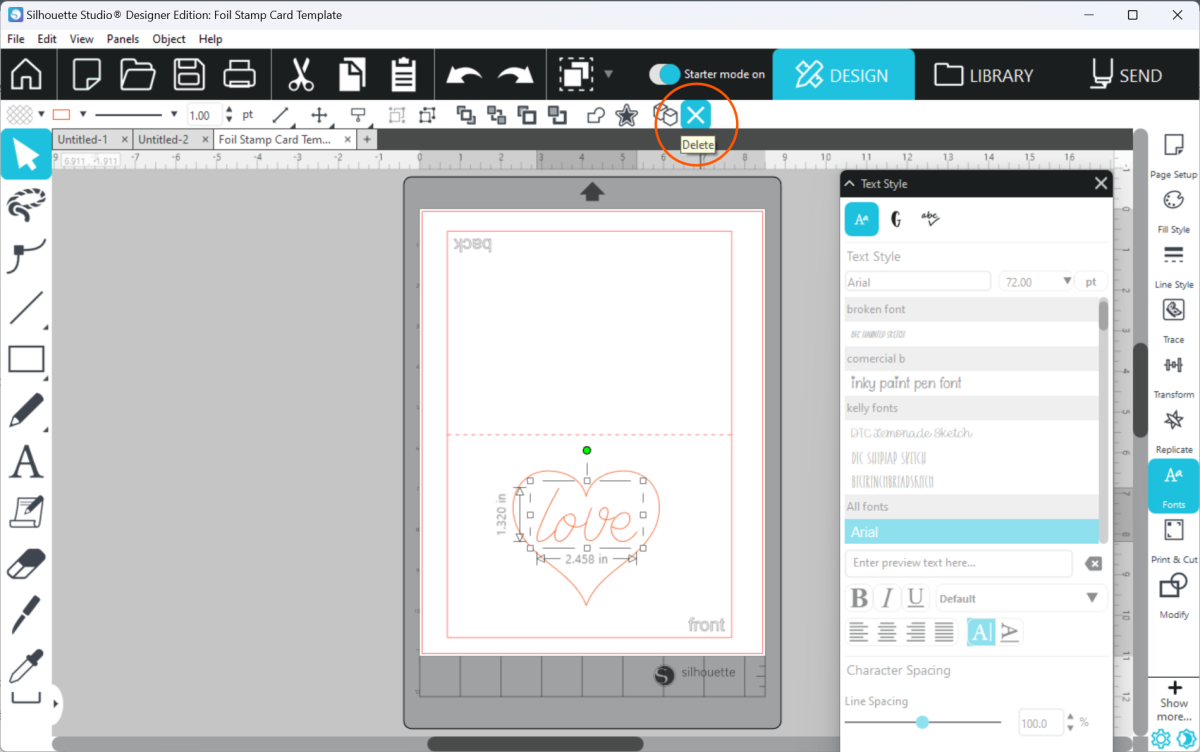
Task: Print the design with printer icon
Action: 240,75
